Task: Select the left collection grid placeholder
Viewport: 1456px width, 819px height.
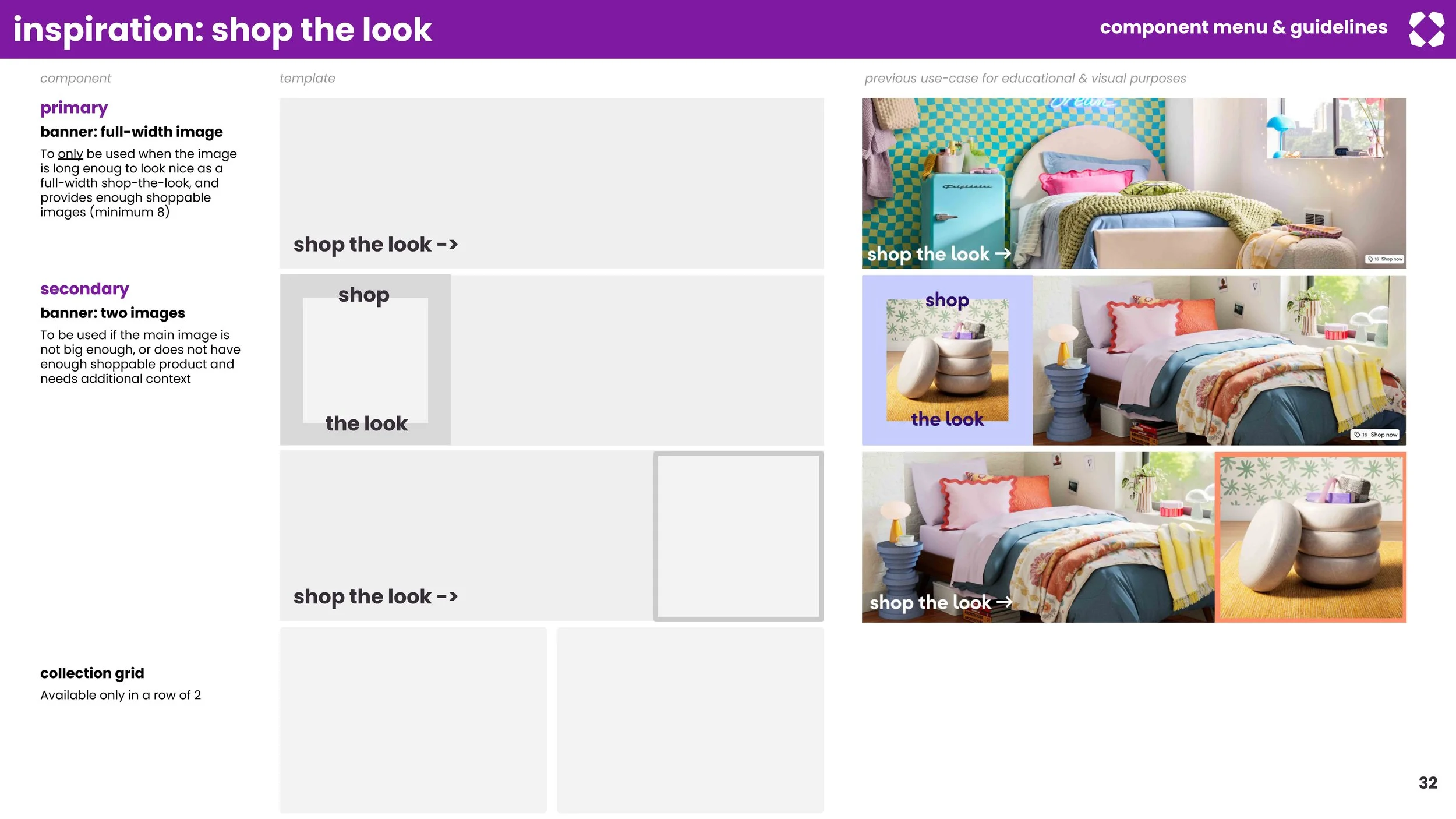Action: [413, 719]
